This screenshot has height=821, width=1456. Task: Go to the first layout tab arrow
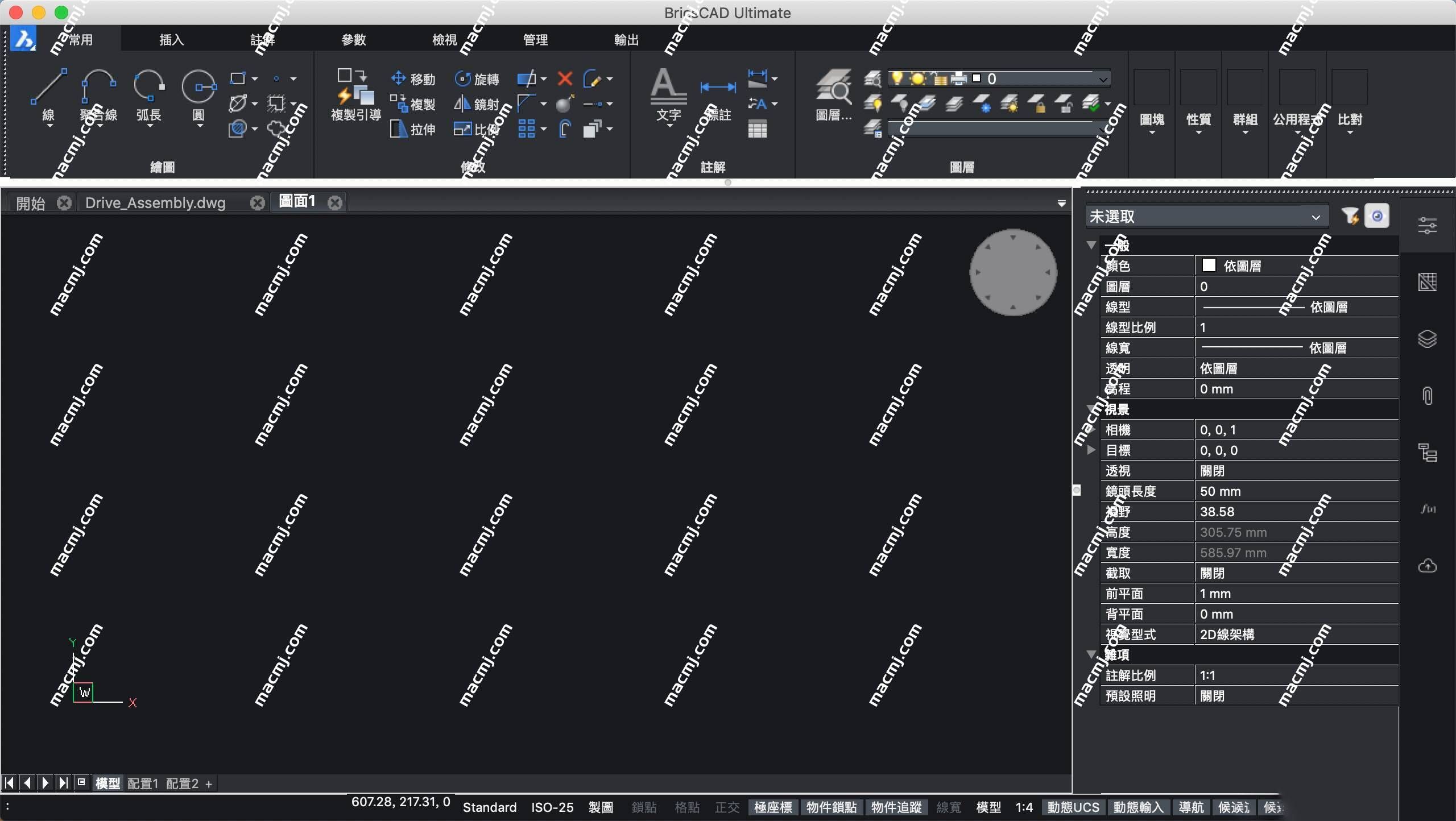click(10, 783)
